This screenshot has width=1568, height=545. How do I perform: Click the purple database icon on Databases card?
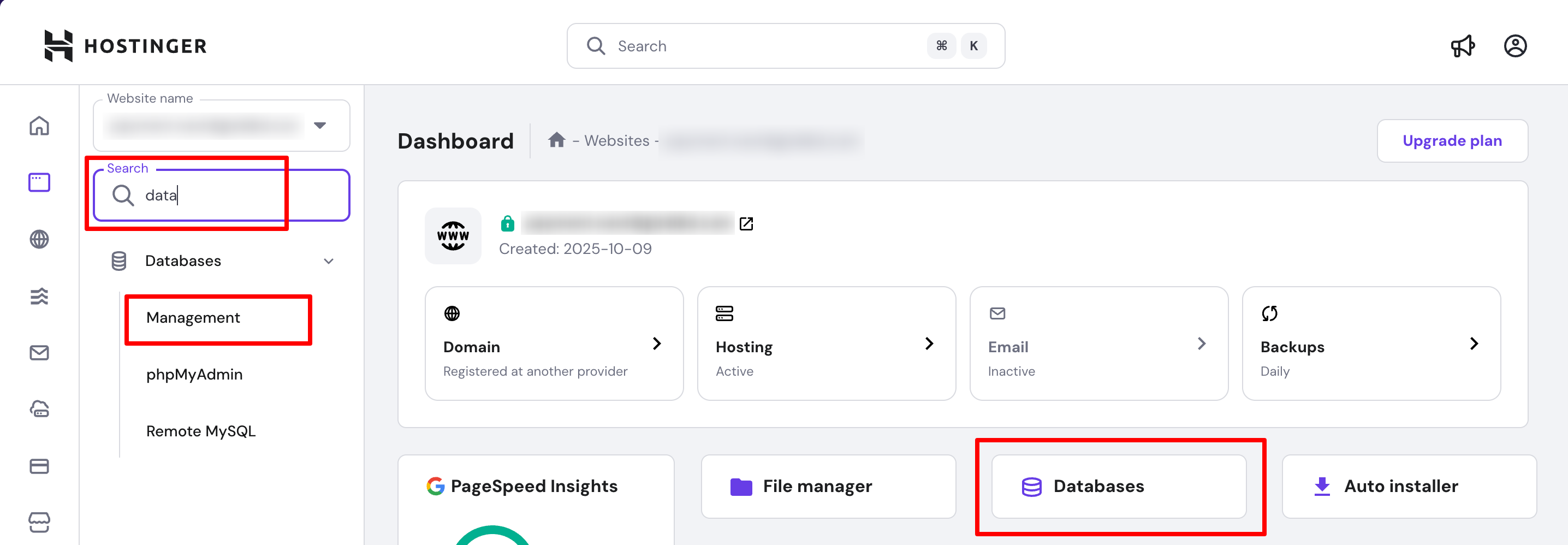pos(1031,487)
